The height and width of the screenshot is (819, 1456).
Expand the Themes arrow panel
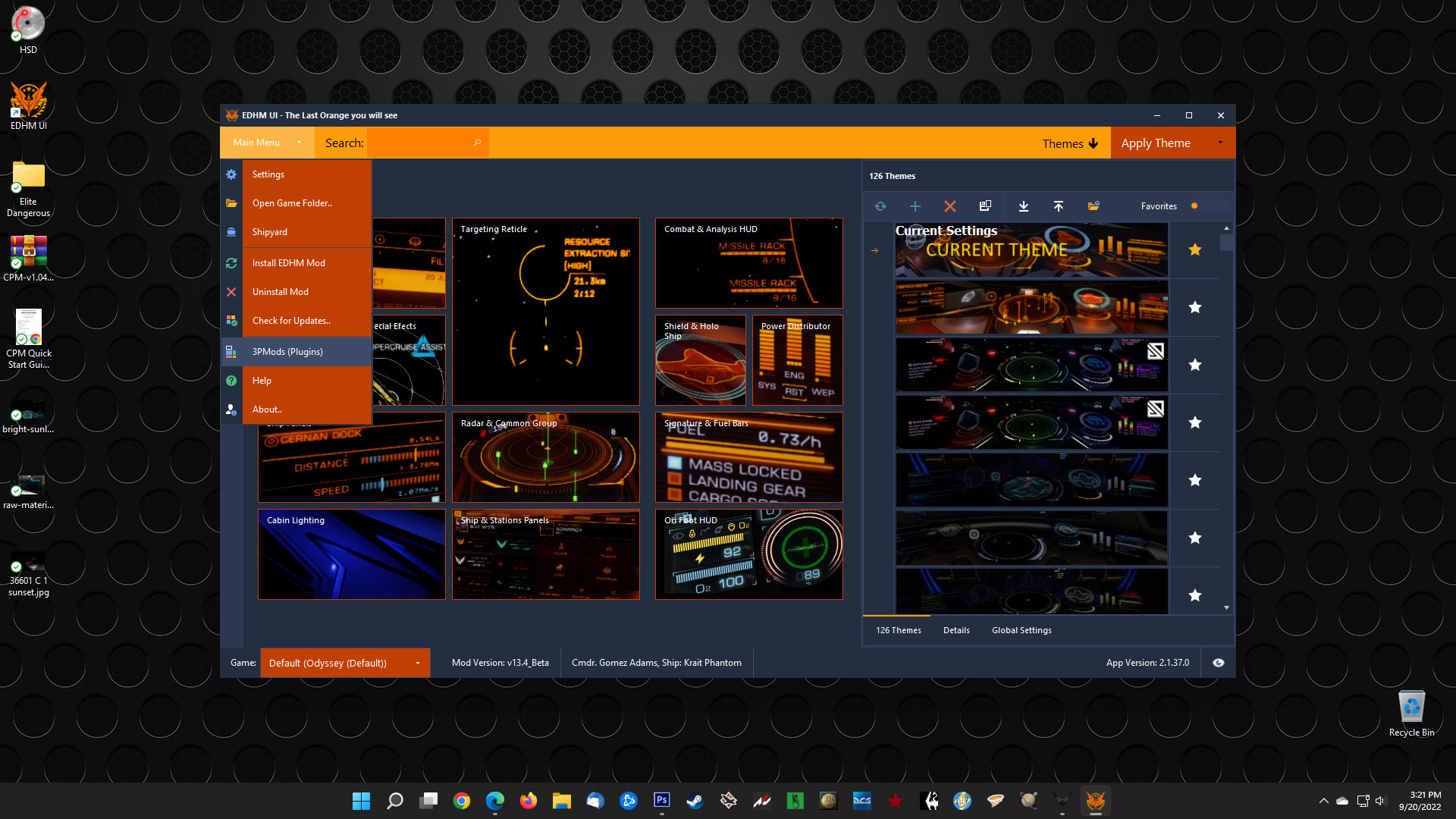coord(1070,143)
